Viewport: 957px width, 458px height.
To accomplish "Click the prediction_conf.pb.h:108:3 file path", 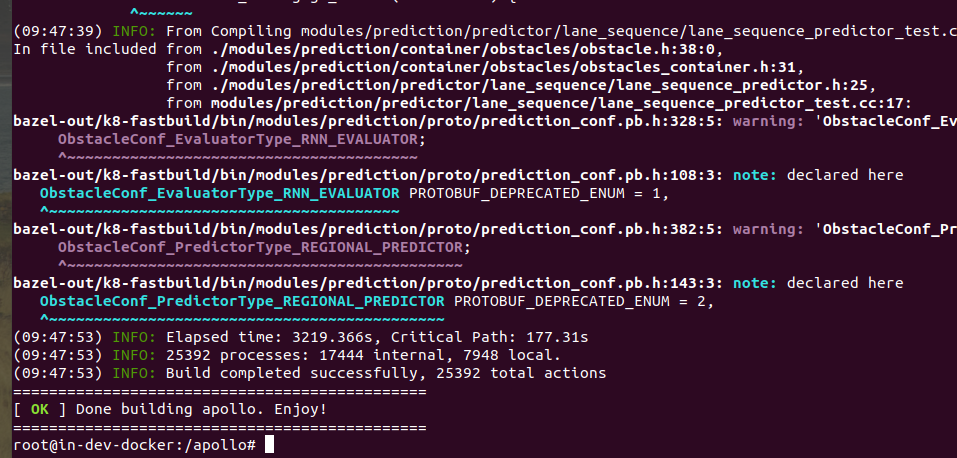I will (367, 175).
